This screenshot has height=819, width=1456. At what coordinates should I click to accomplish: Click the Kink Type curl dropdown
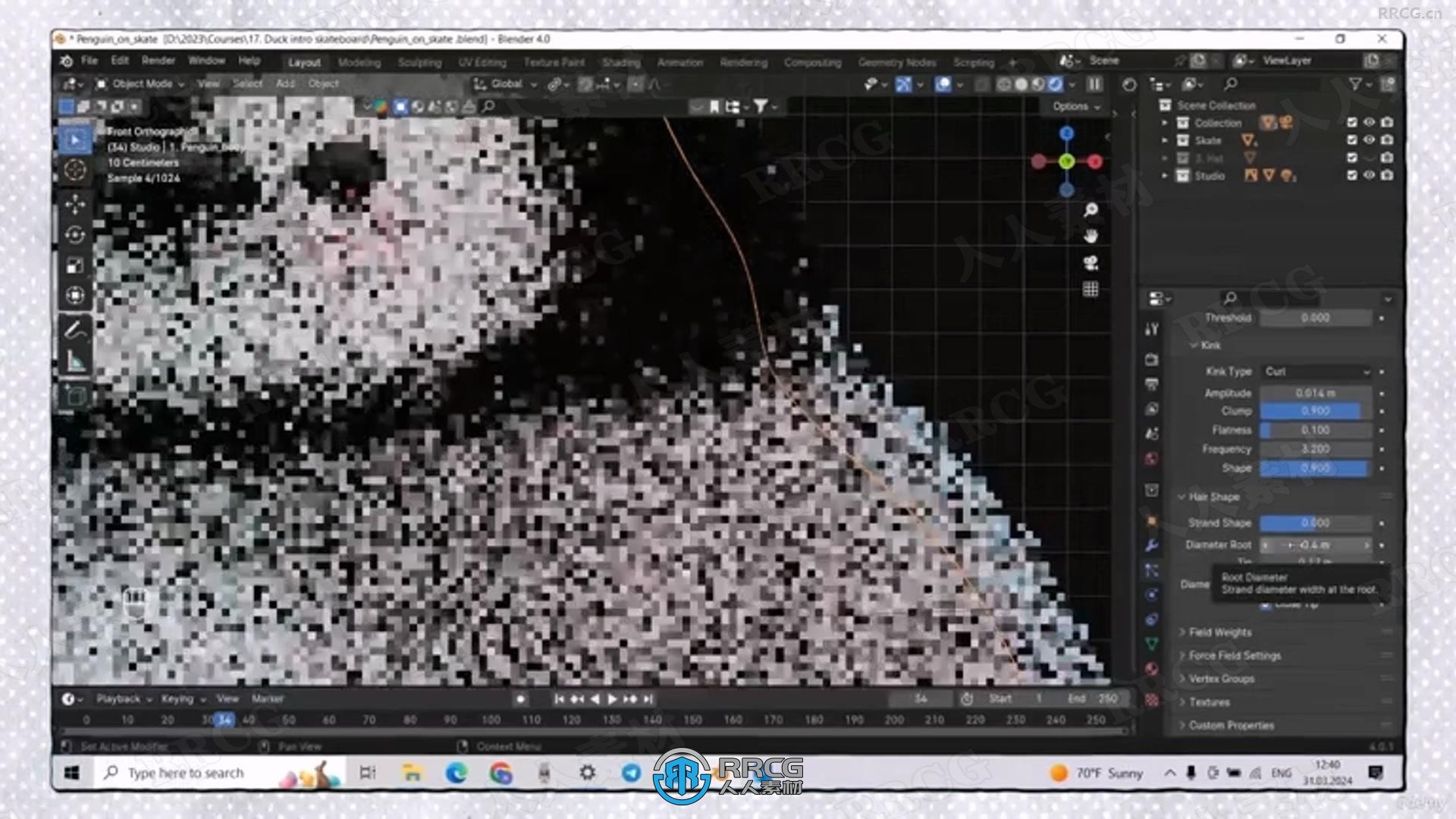click(x=1316, y=370)
